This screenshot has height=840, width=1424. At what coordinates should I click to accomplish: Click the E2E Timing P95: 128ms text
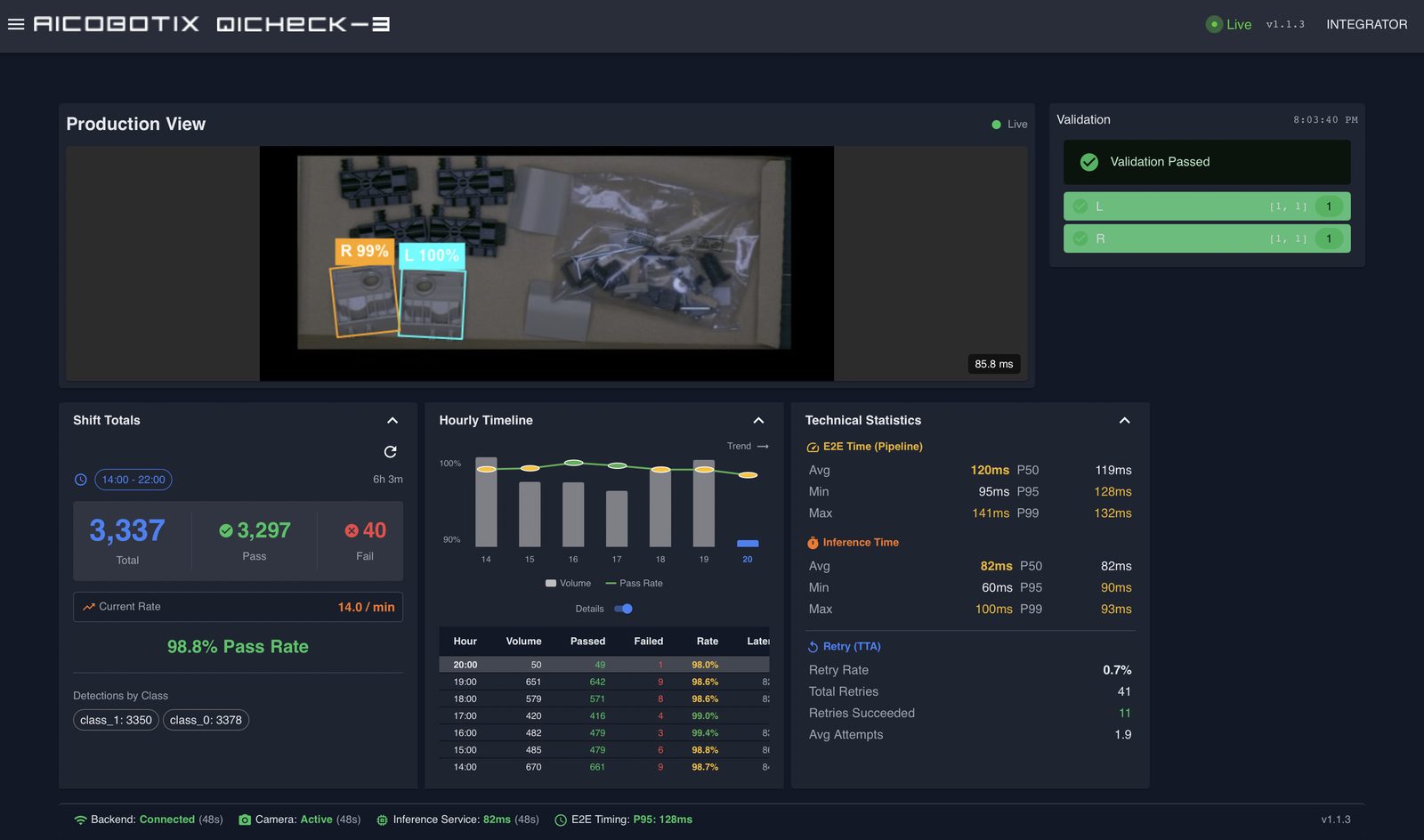(663, 820)
